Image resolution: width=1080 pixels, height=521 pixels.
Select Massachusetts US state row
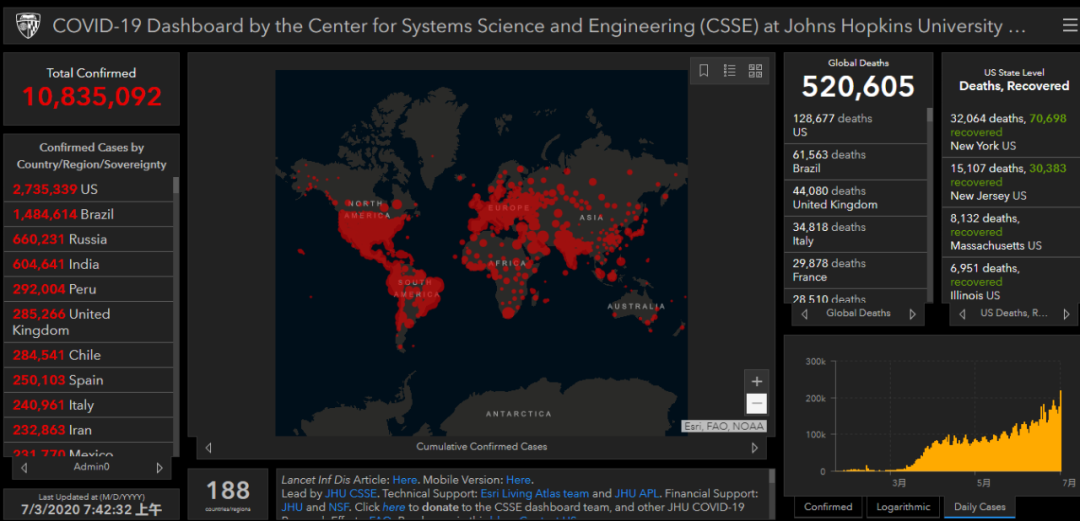(1010, 232)
